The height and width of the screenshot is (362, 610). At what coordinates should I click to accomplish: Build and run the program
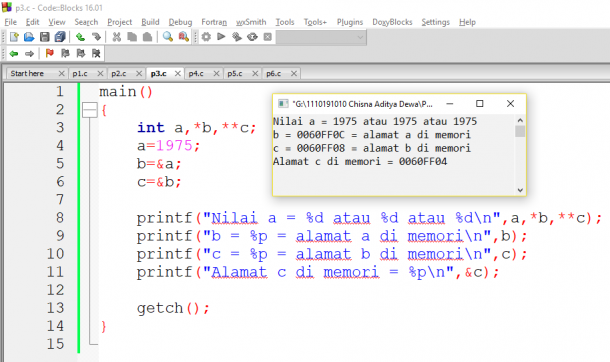pos(237,37)
